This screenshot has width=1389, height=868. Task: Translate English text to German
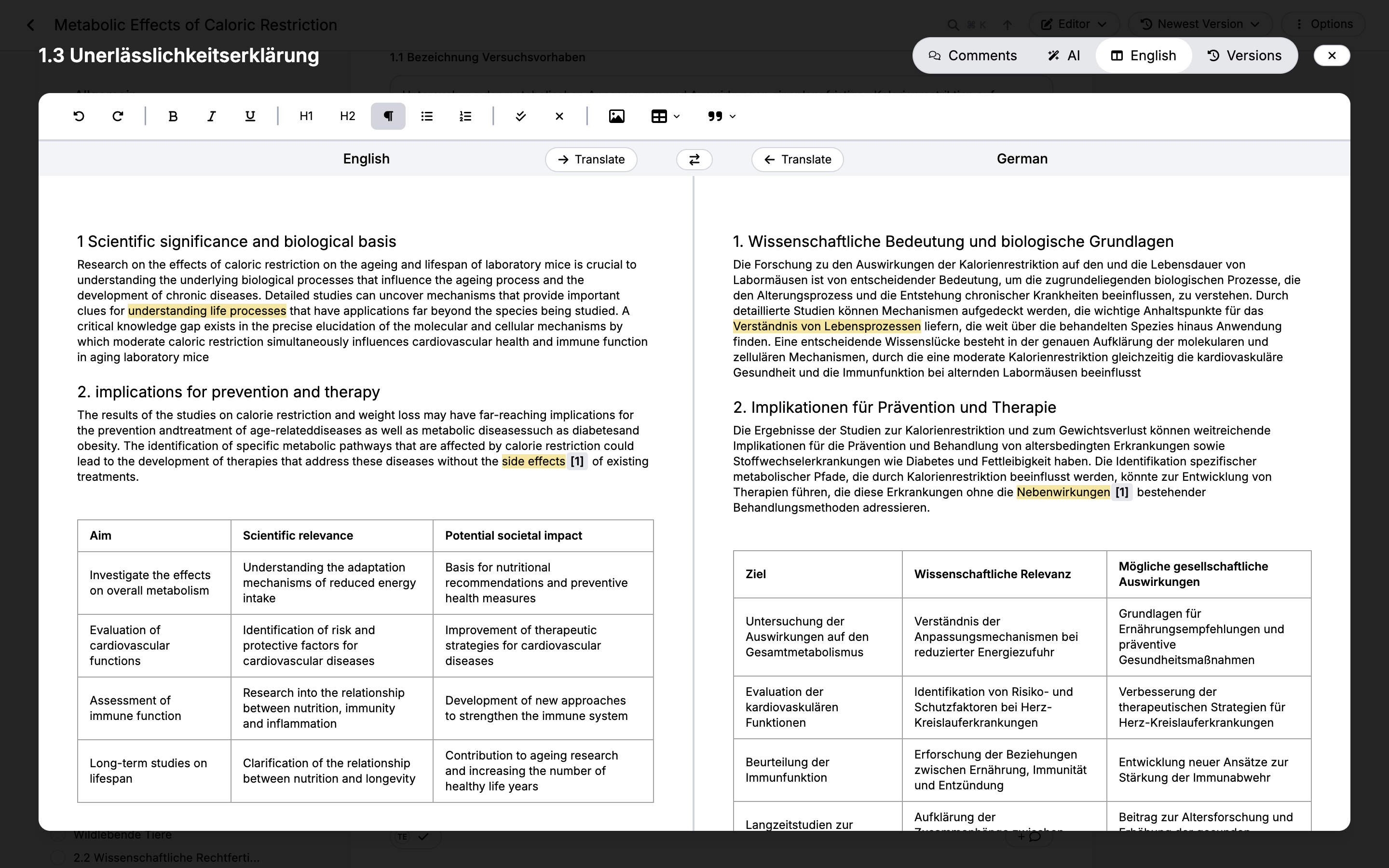591,160
